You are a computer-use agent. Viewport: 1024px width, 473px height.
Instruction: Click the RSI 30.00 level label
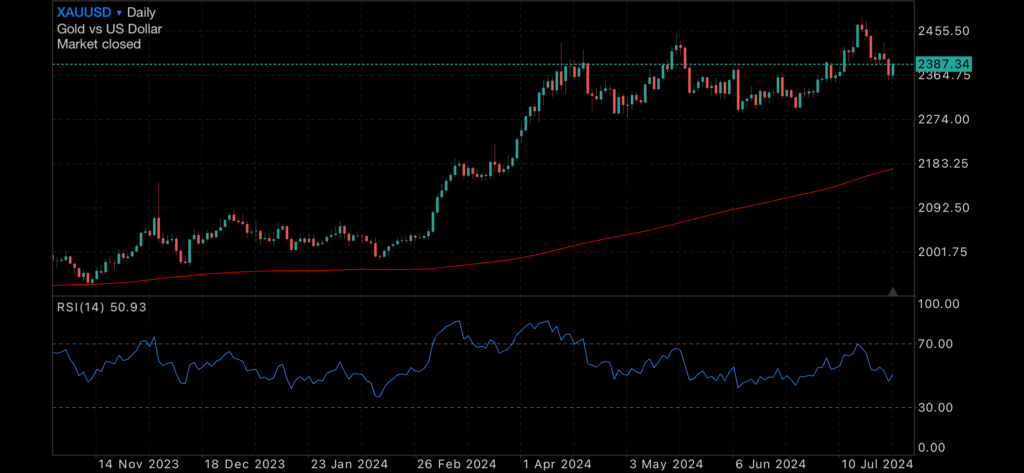(936, 408)
